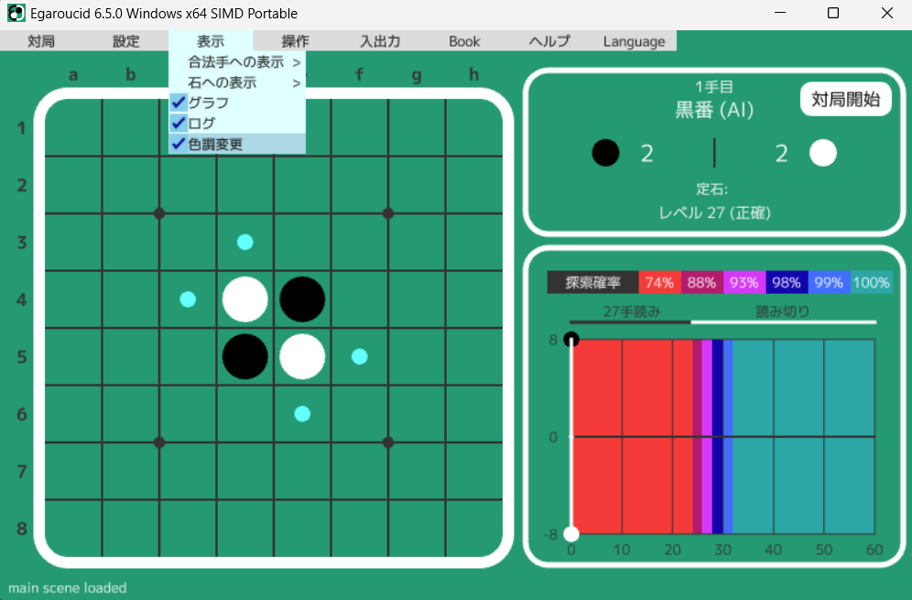
Task: Click the white stone at d4
Action: (x=245, y=299)
